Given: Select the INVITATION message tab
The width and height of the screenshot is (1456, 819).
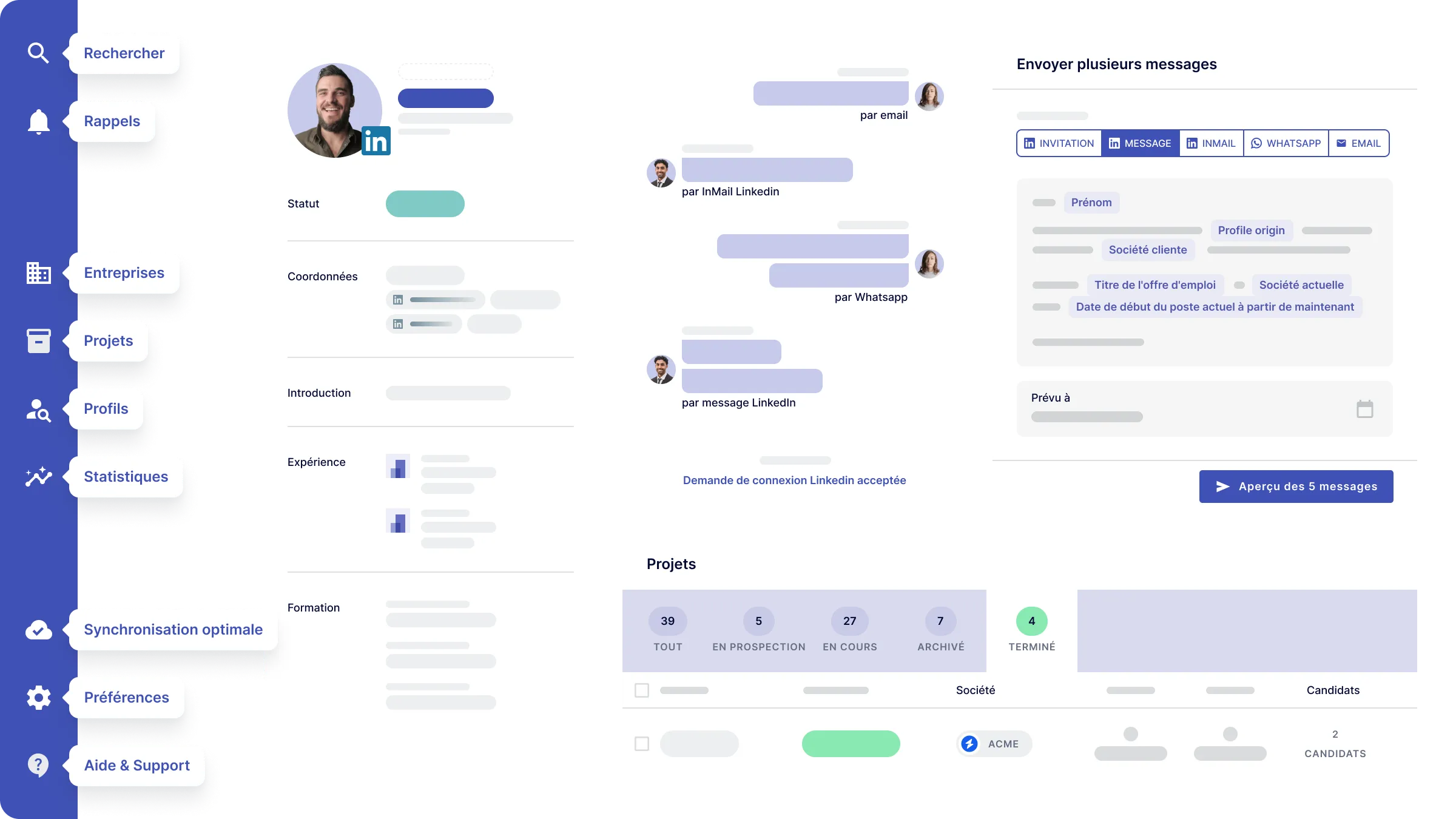Looking at the screenshot, I should (x=1058, y=143).
